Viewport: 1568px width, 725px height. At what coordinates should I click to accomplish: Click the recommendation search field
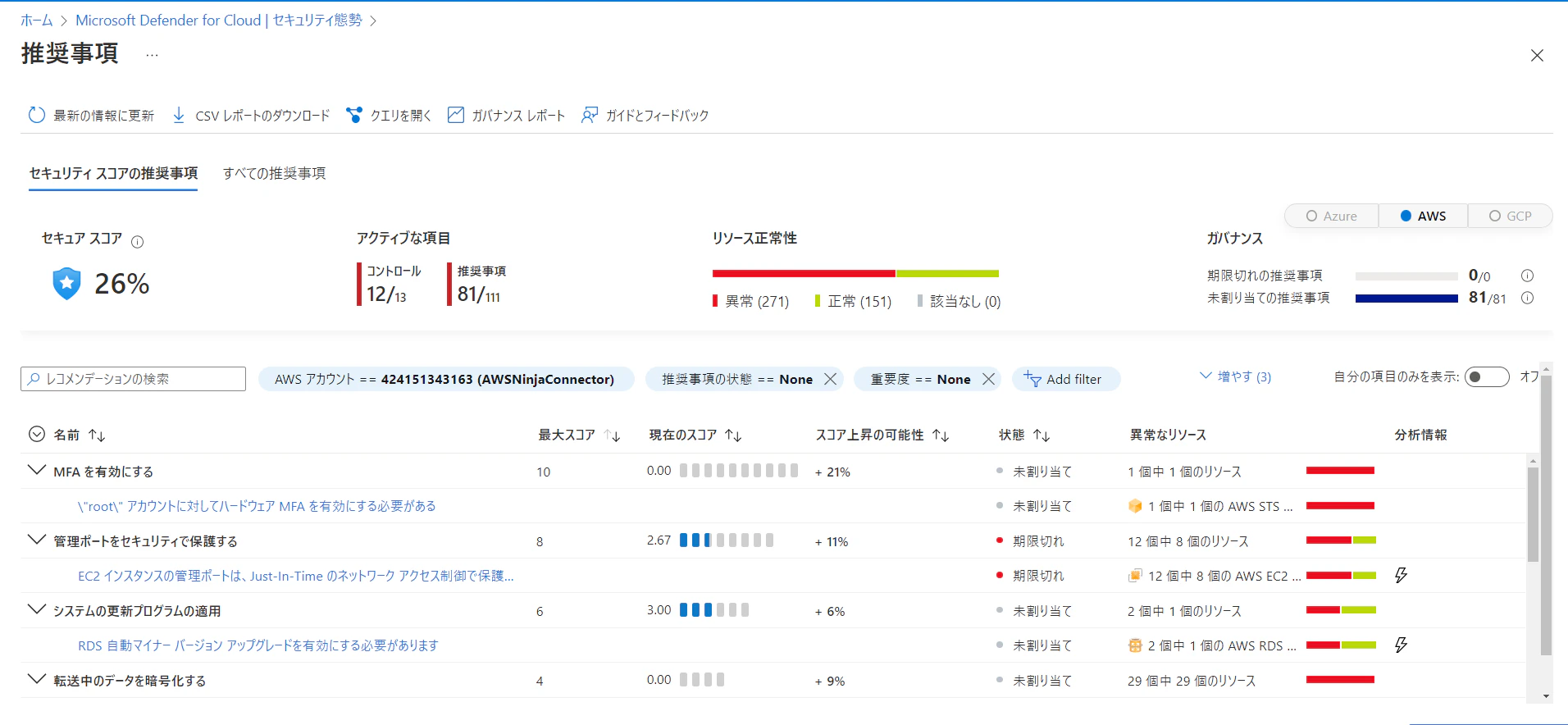coord(133,379)
